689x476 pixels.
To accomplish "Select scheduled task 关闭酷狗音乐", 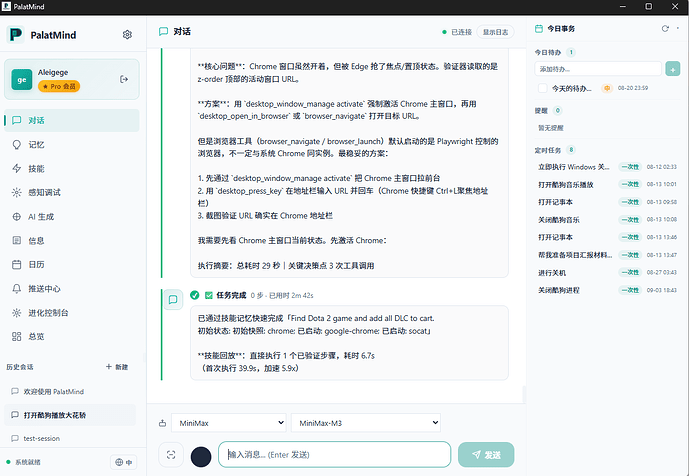I will [558, 220].
